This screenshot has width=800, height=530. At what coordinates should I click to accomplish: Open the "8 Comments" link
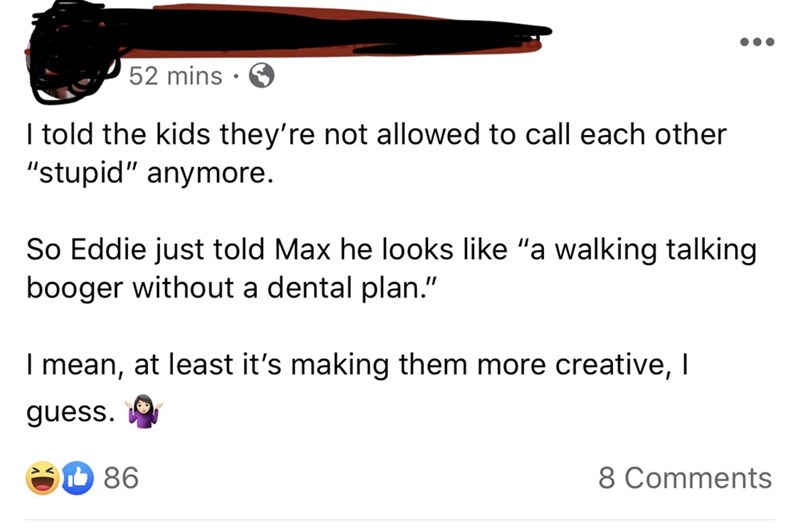tap(685, 478)
